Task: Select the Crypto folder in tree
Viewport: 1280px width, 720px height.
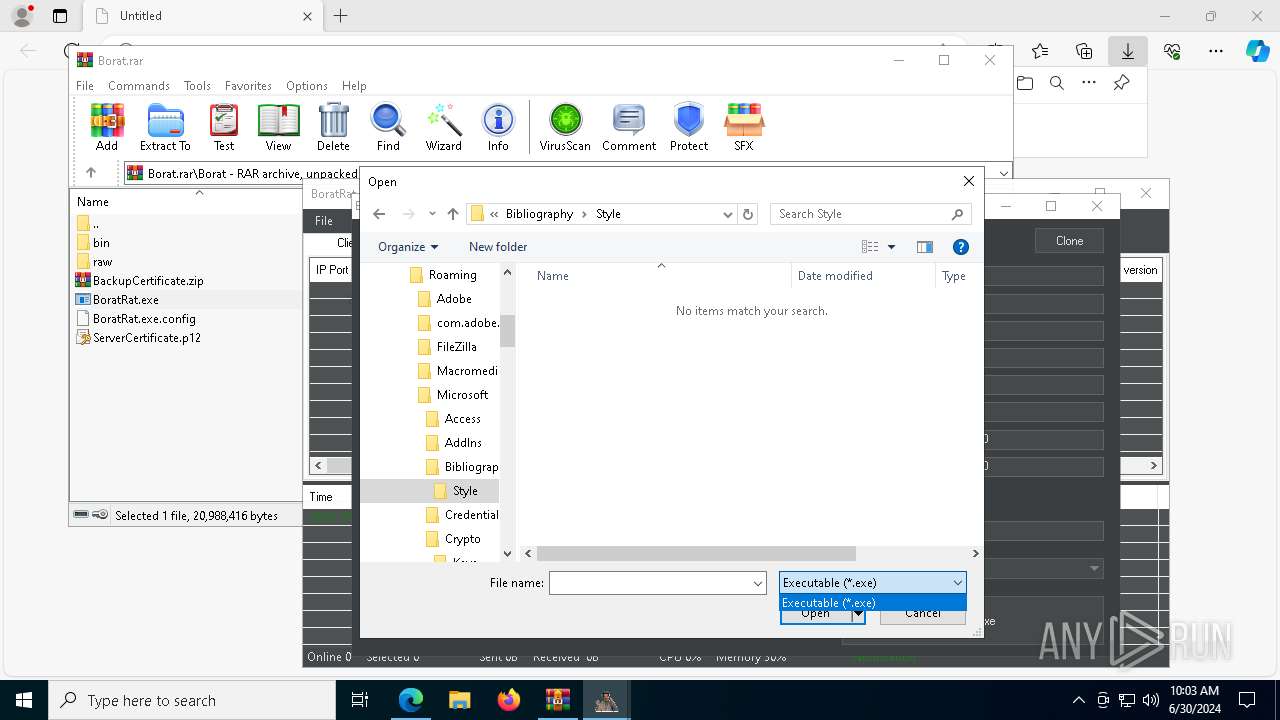Action: coord(462,539)
